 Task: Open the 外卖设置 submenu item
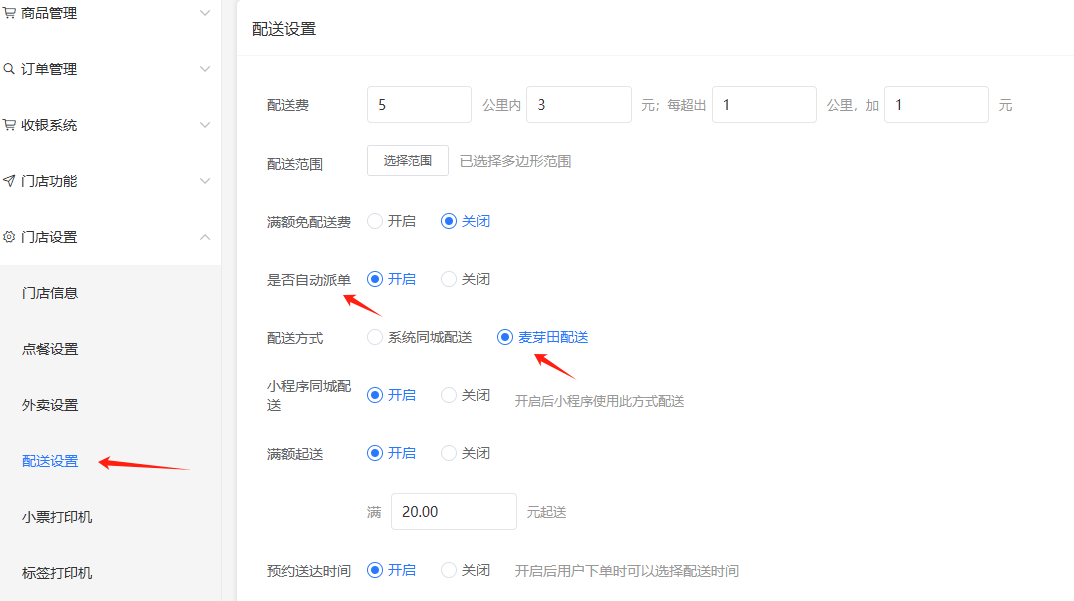[x=50, y=405]
